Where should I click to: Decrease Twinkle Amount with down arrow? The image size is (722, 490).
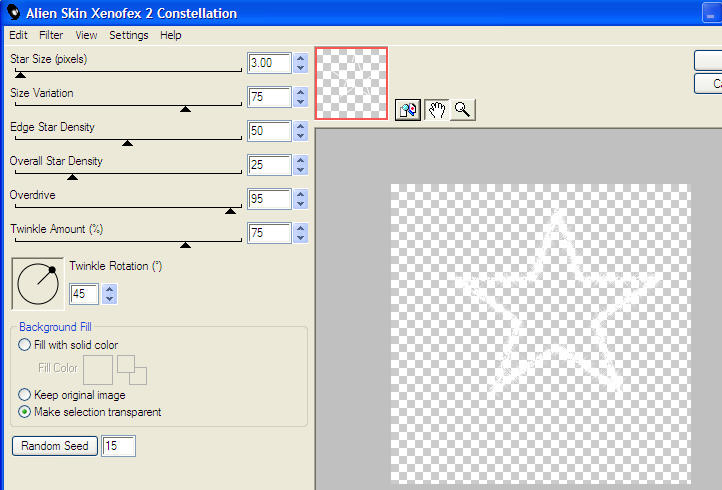301,238
